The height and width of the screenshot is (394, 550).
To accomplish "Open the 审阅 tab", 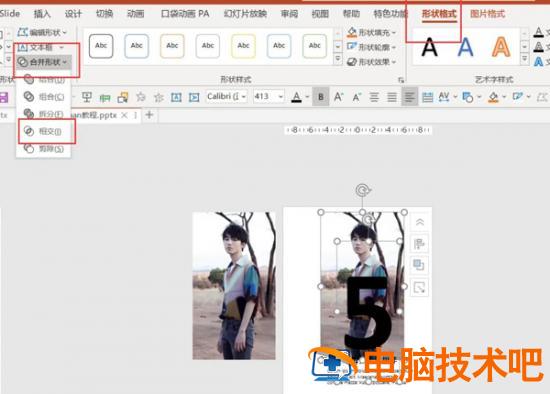I will pyautogui.click(x=289, y=14).
